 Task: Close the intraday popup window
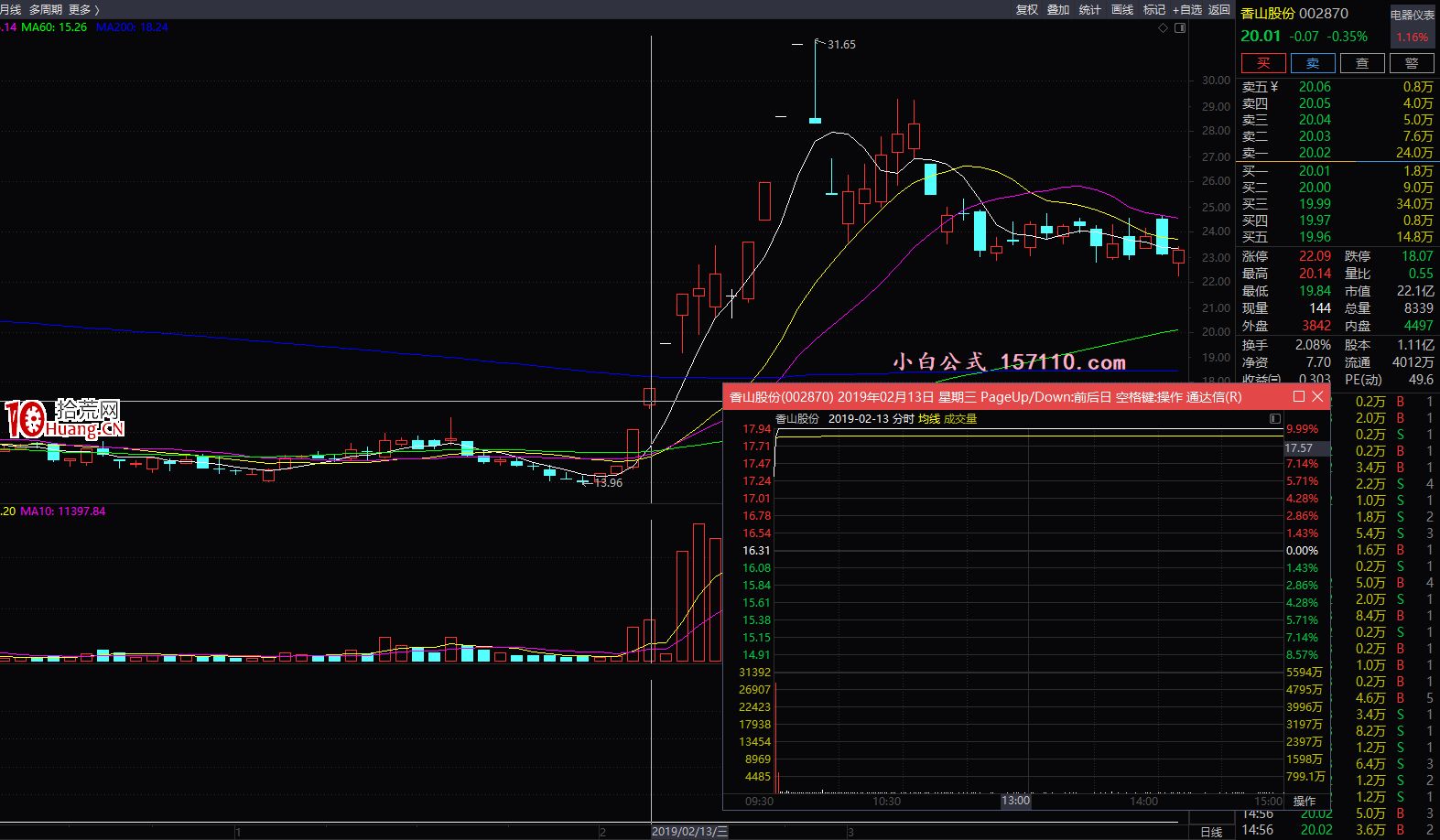click(x=1317, y=396)
